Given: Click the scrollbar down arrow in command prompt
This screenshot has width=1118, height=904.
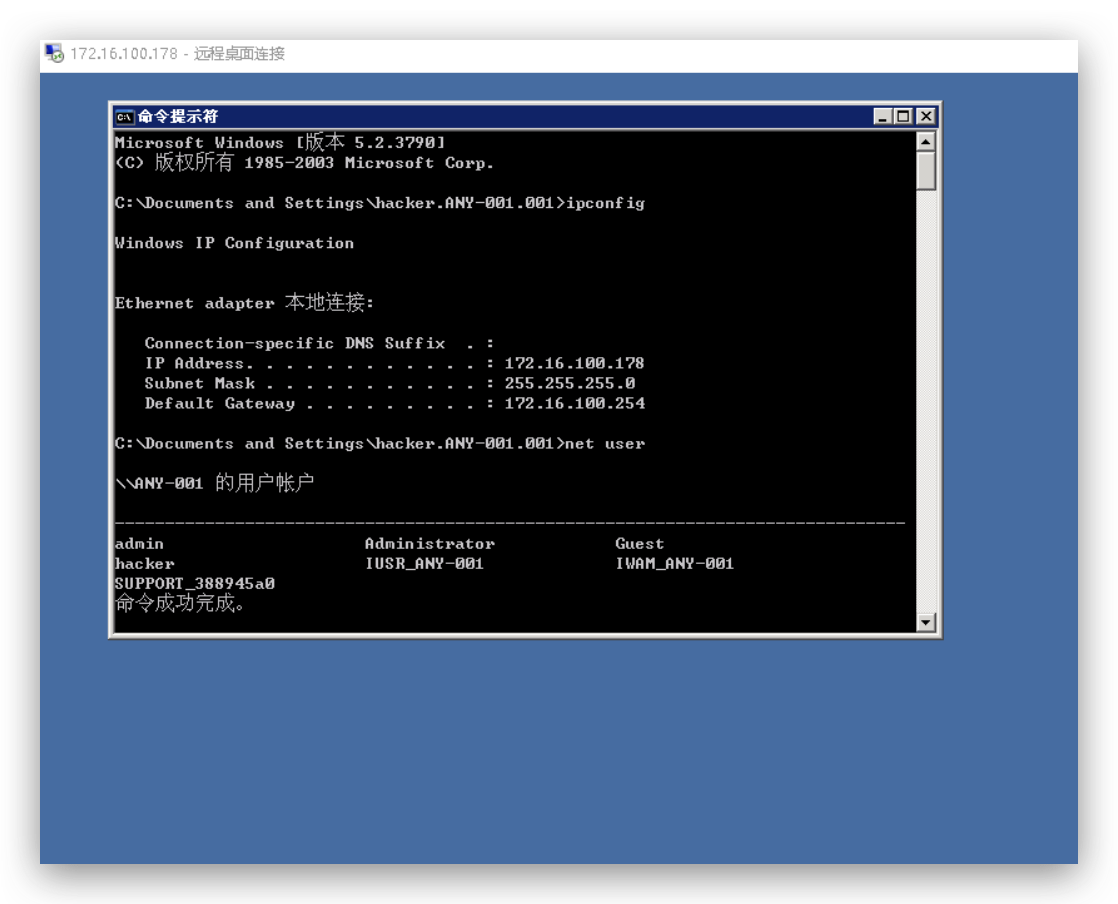Looking at the screenshot, I should coord(925,622).
